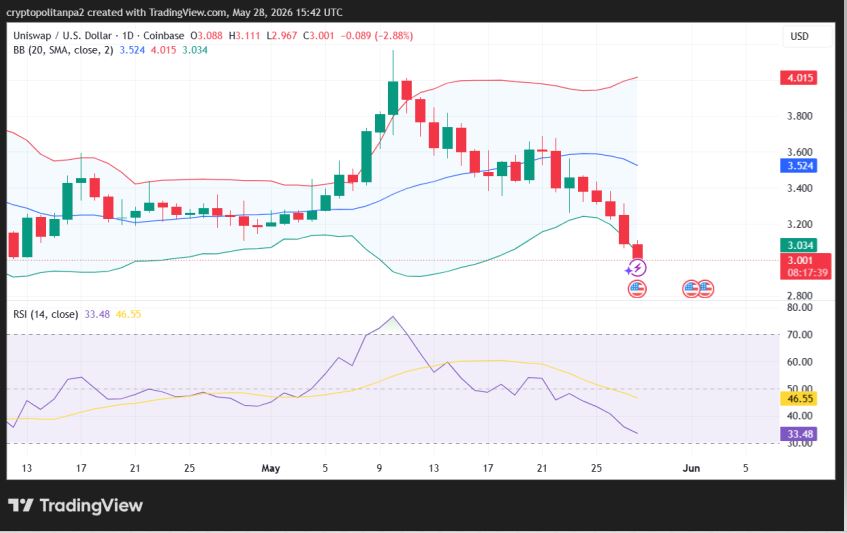847x533 pixels.
Task: Open the US flag event icon beneath the lightning icon
Action: [637, 289]
